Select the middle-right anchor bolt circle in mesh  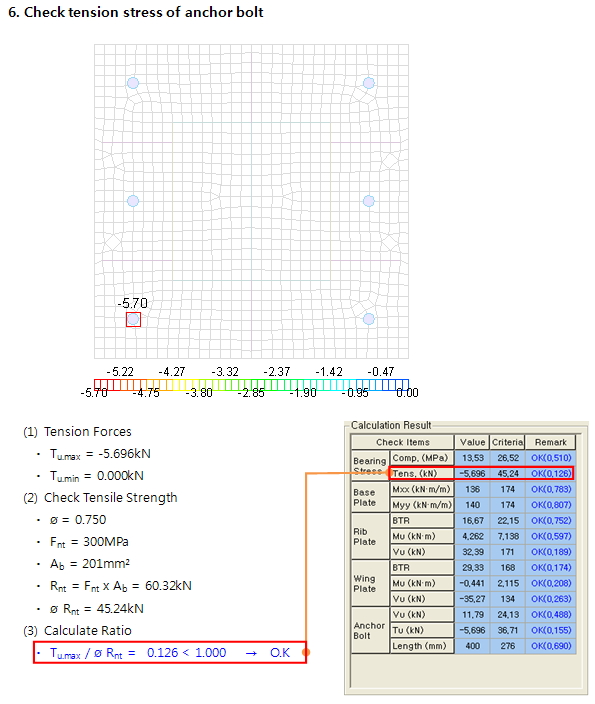pyautogui.click(x=369, y=201)
